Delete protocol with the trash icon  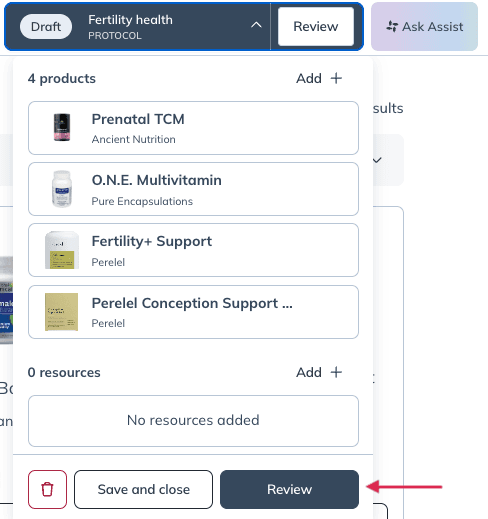click(x=47, y=489)
